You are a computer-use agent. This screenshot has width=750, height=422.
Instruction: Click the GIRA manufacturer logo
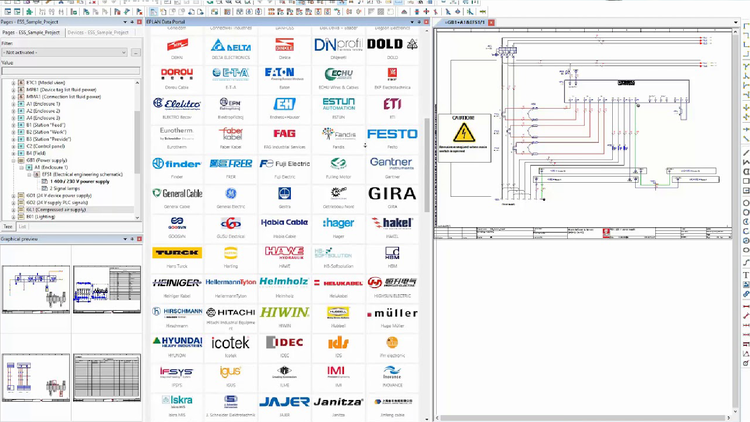click(x=392, y=193)
